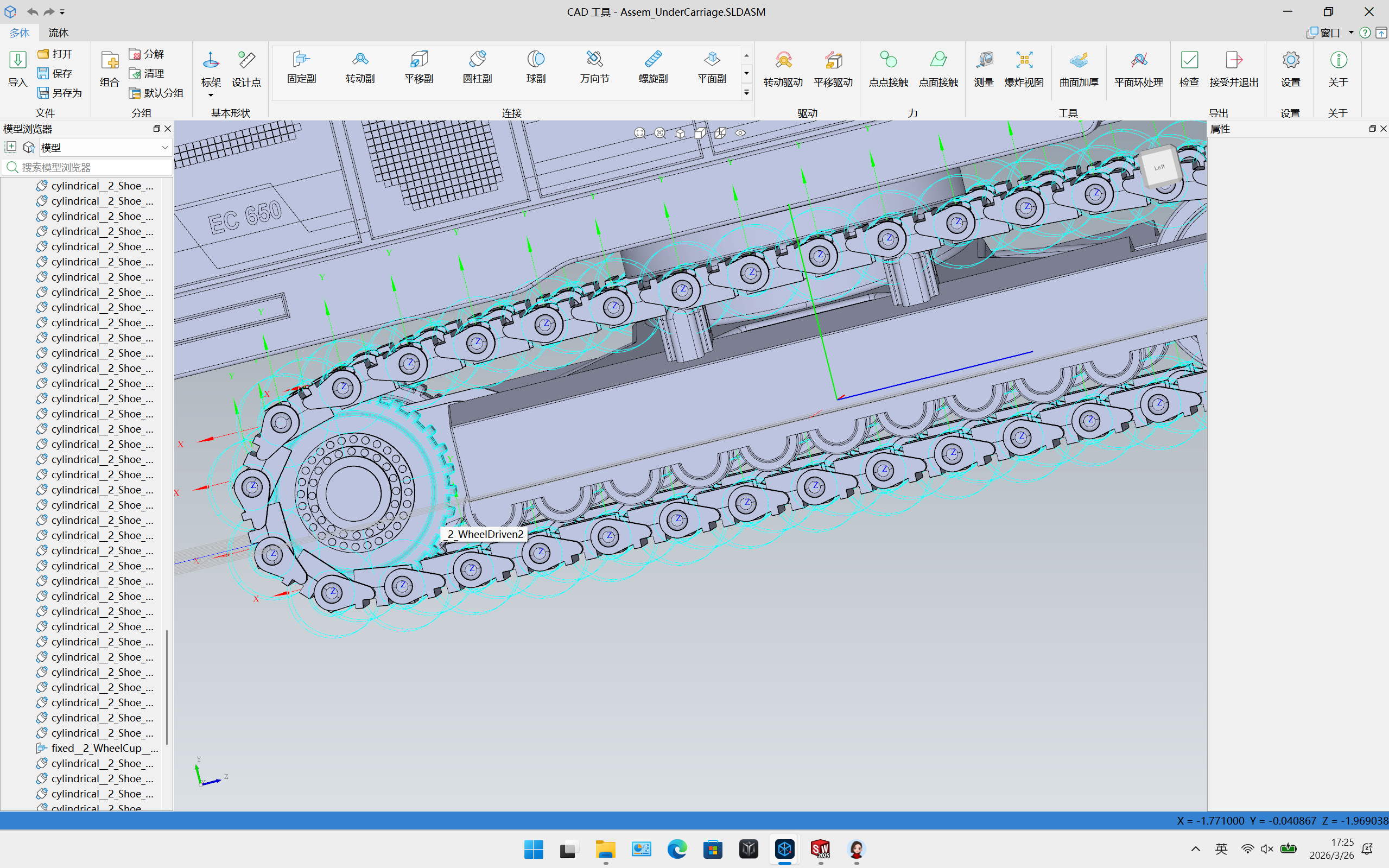Viewport: 1389px width, 868px height.
Task: Run 平面环处理 planar loop processing
Action: pyautogui.click(x=1138, y=69)
